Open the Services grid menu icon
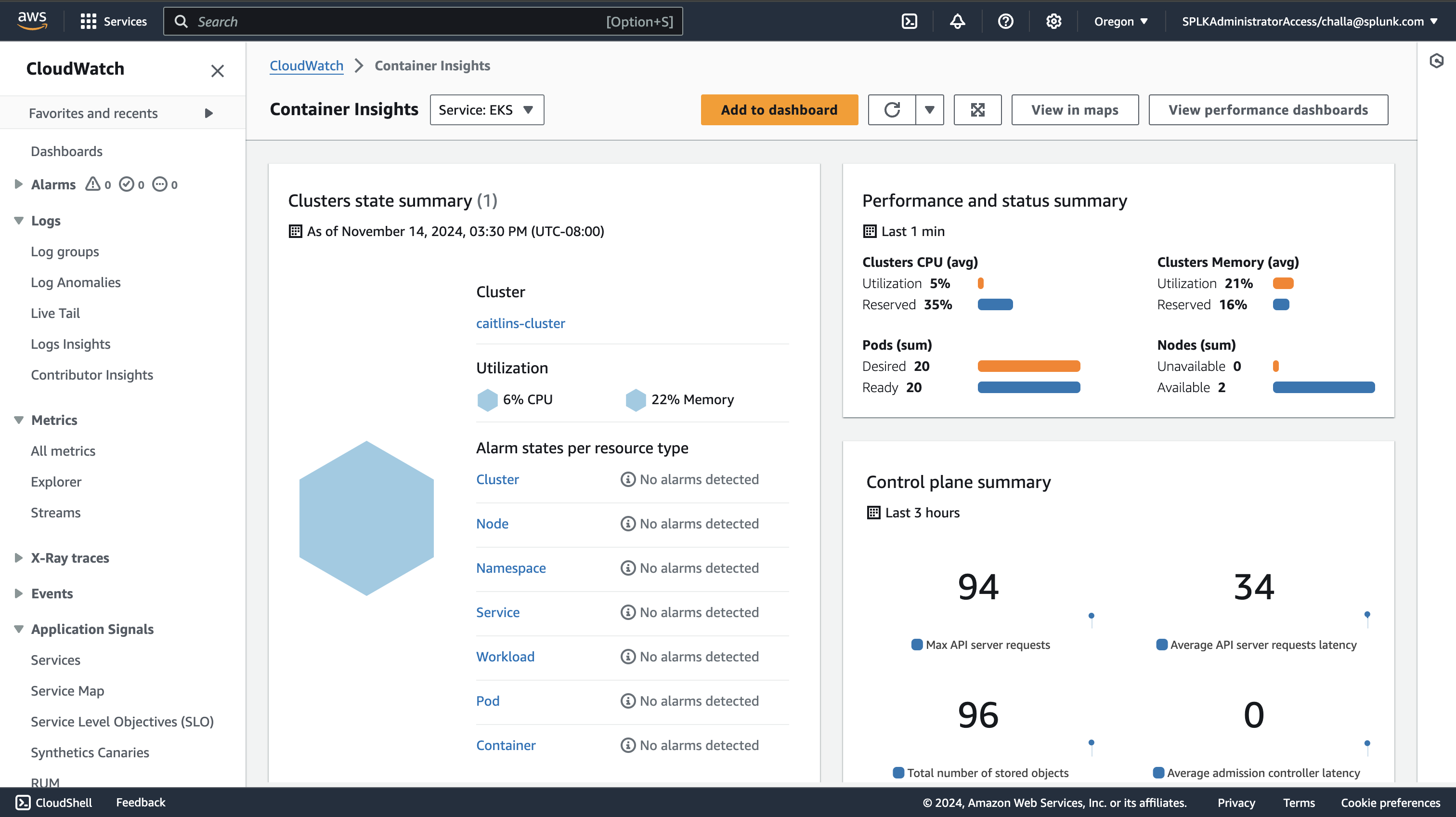The image size is (1456, 817). coord(88,22)
